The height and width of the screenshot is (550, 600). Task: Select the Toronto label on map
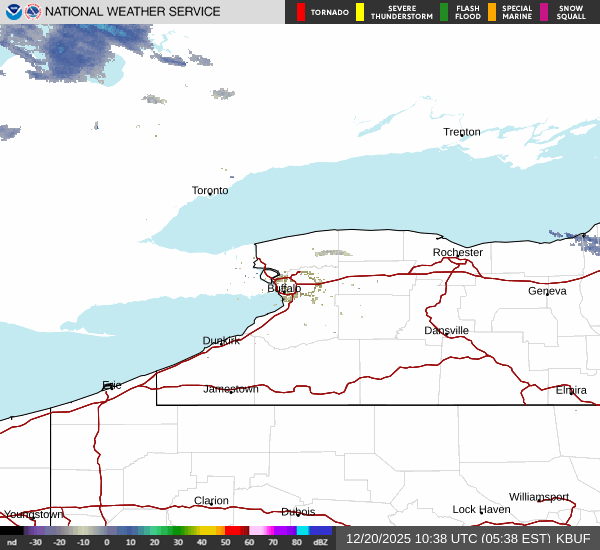click(x=210, y=190)
